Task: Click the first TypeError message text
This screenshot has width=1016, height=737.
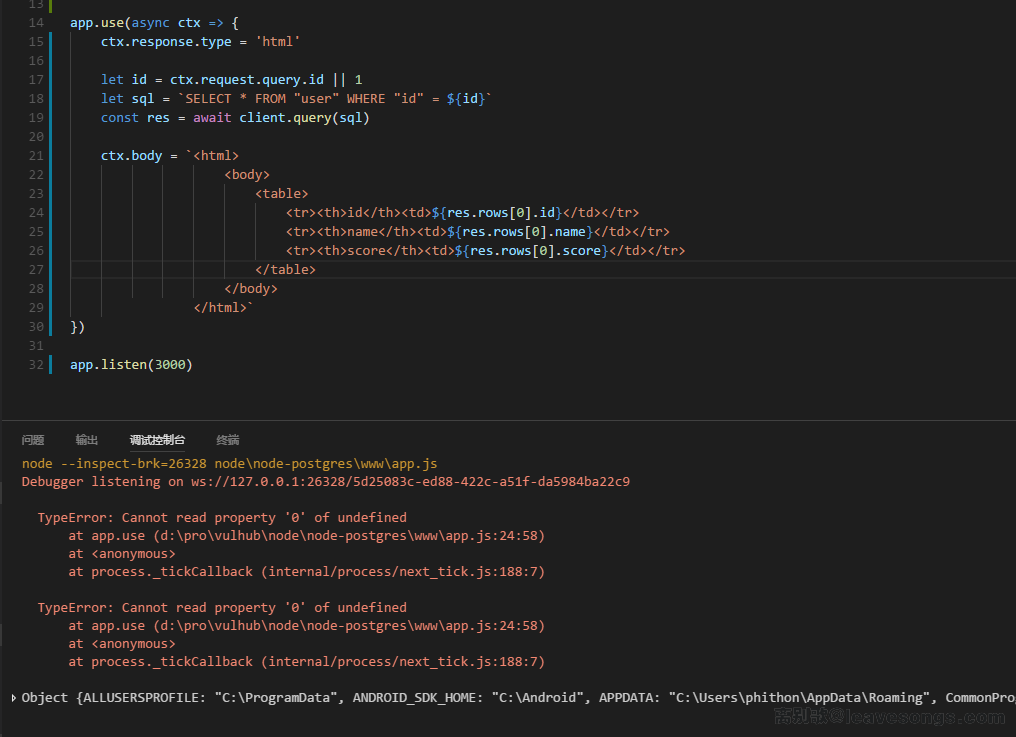Action: point(222,518)
